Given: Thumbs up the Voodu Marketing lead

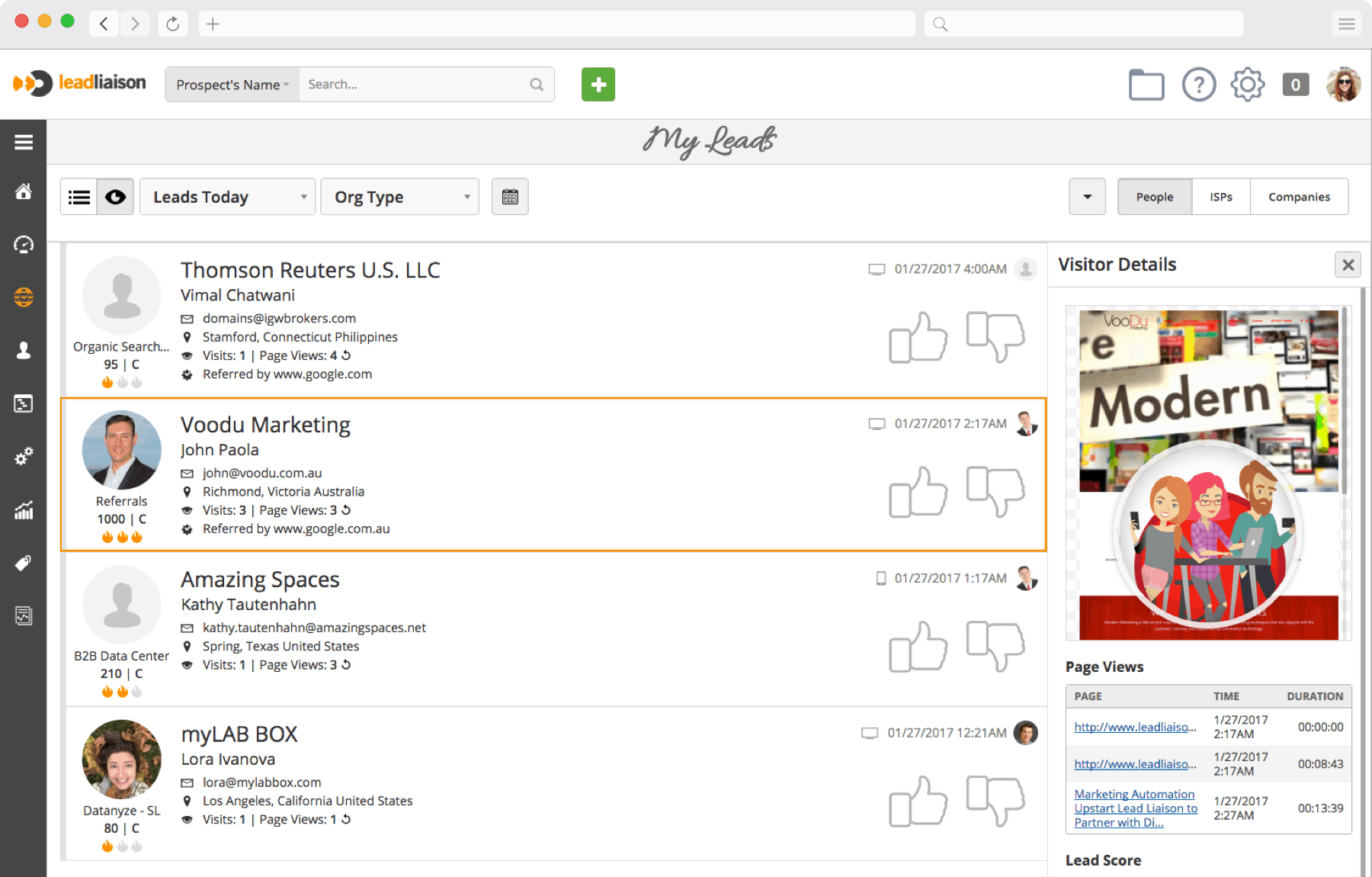Looking at the screenshot, I should pyautogui.click(x=918, y=492).
